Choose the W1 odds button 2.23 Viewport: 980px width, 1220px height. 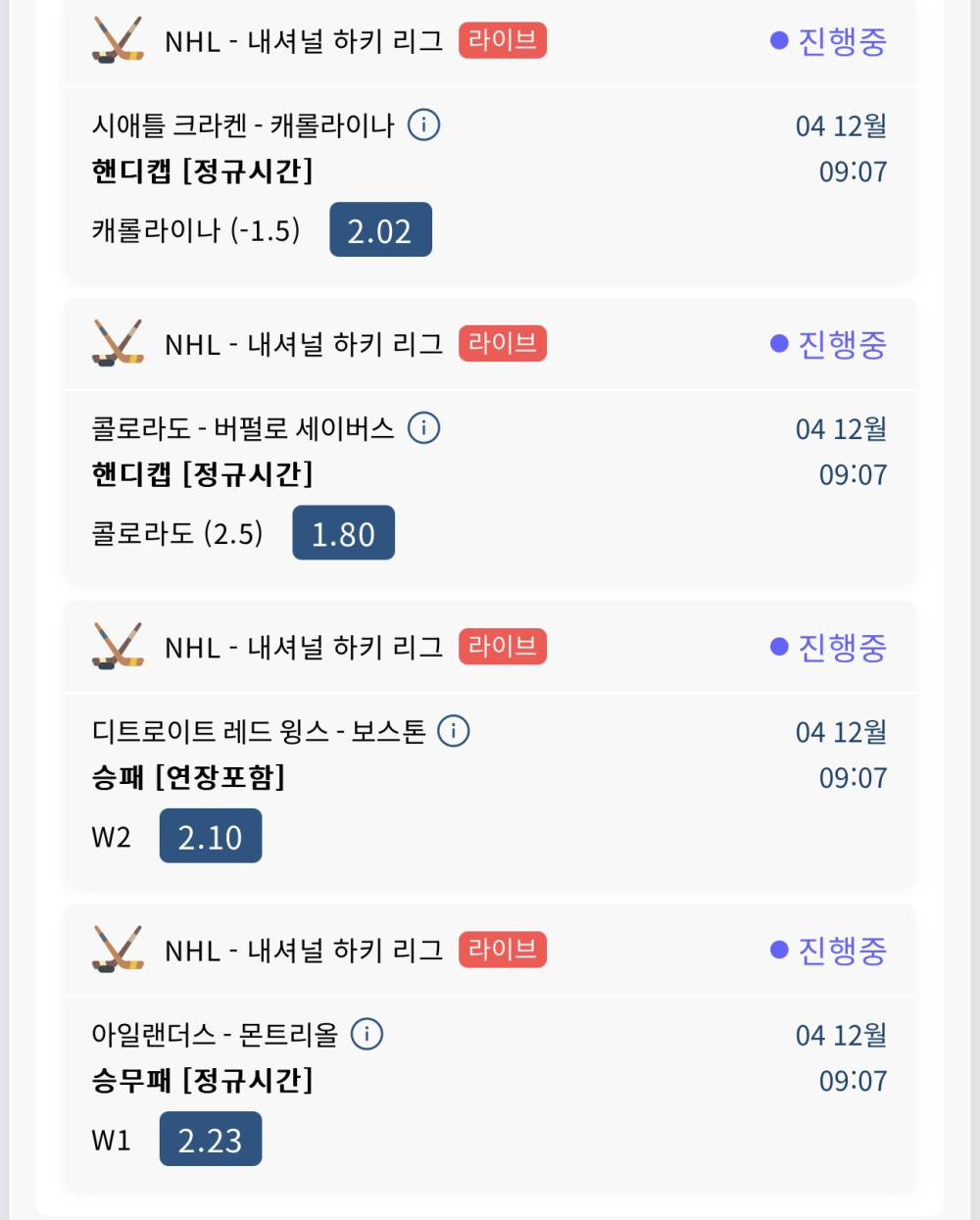(211, 1139)
